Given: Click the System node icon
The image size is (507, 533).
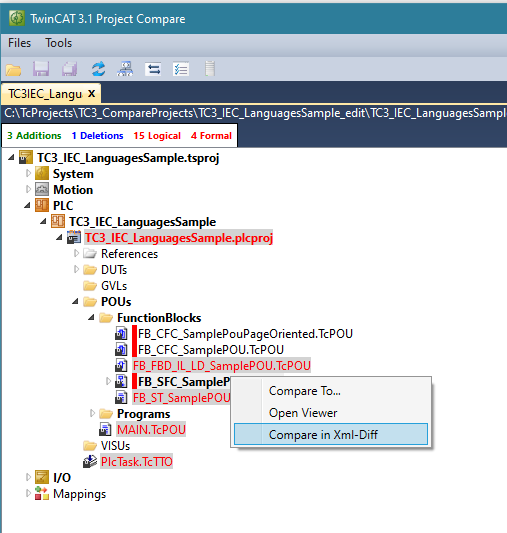Looking at the screenshot, I should [42, 173].
